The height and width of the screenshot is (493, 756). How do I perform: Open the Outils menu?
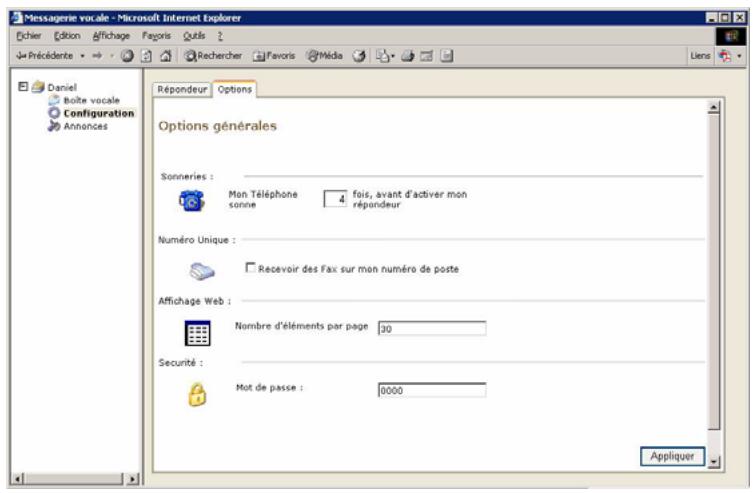(x=194, y=36)
